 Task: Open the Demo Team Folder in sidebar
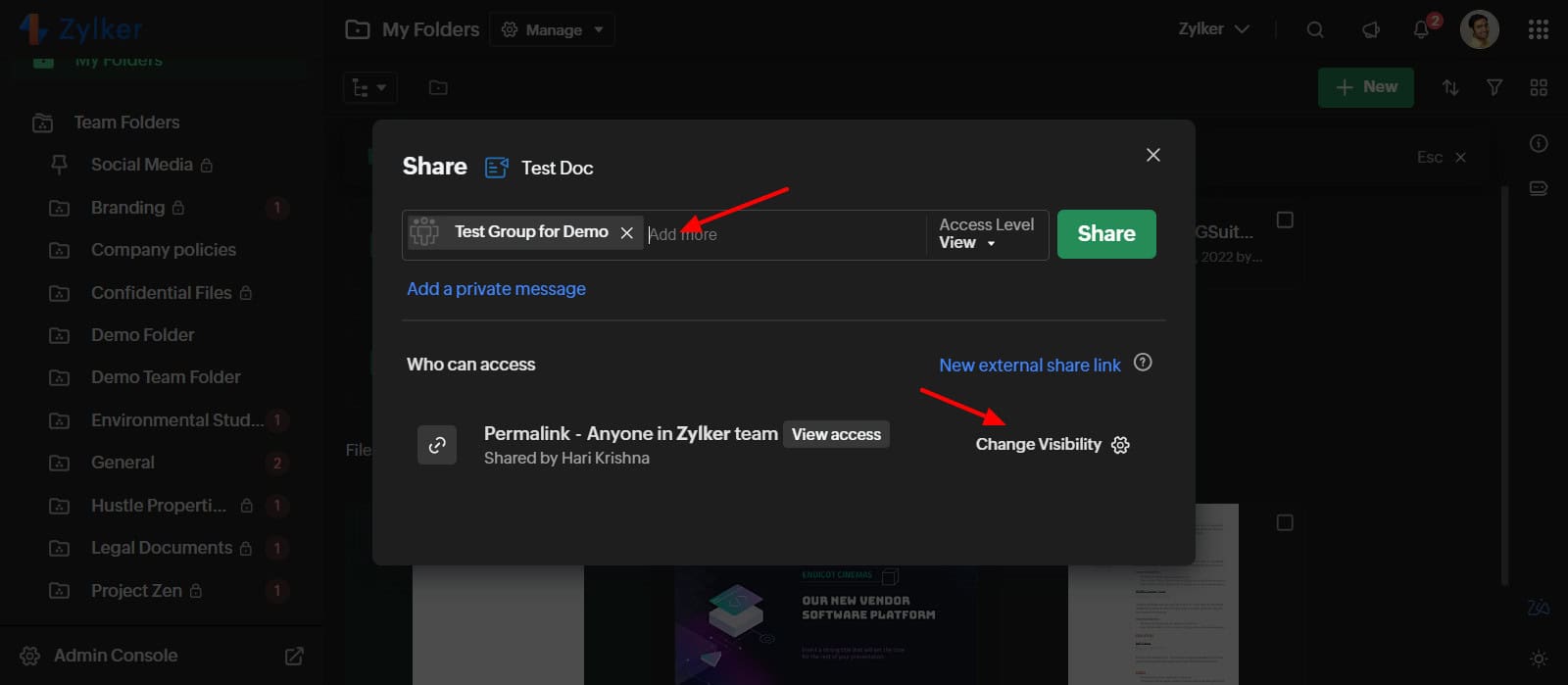(166, 377)
